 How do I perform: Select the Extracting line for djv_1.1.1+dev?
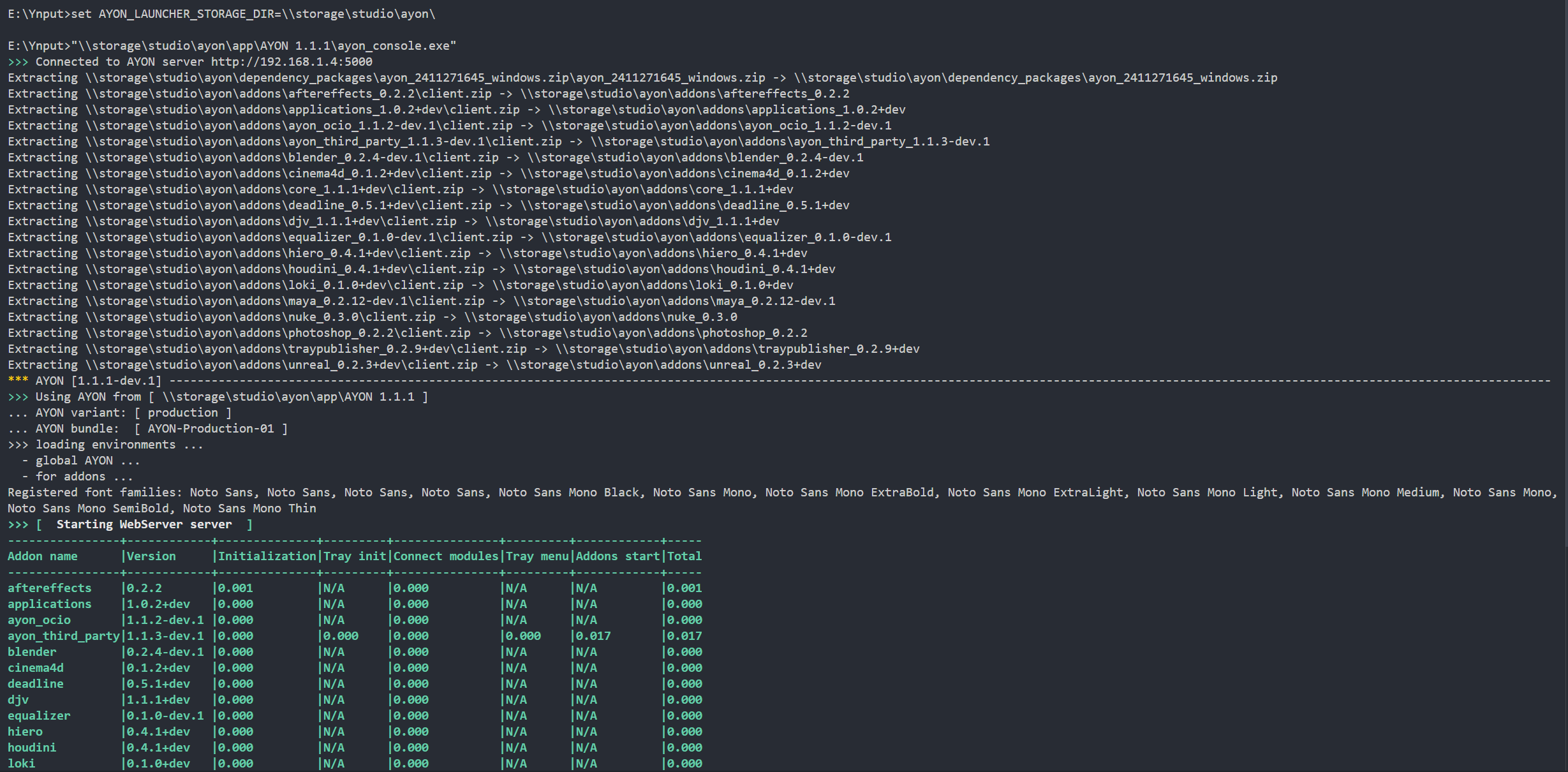(x=394, y=221)
